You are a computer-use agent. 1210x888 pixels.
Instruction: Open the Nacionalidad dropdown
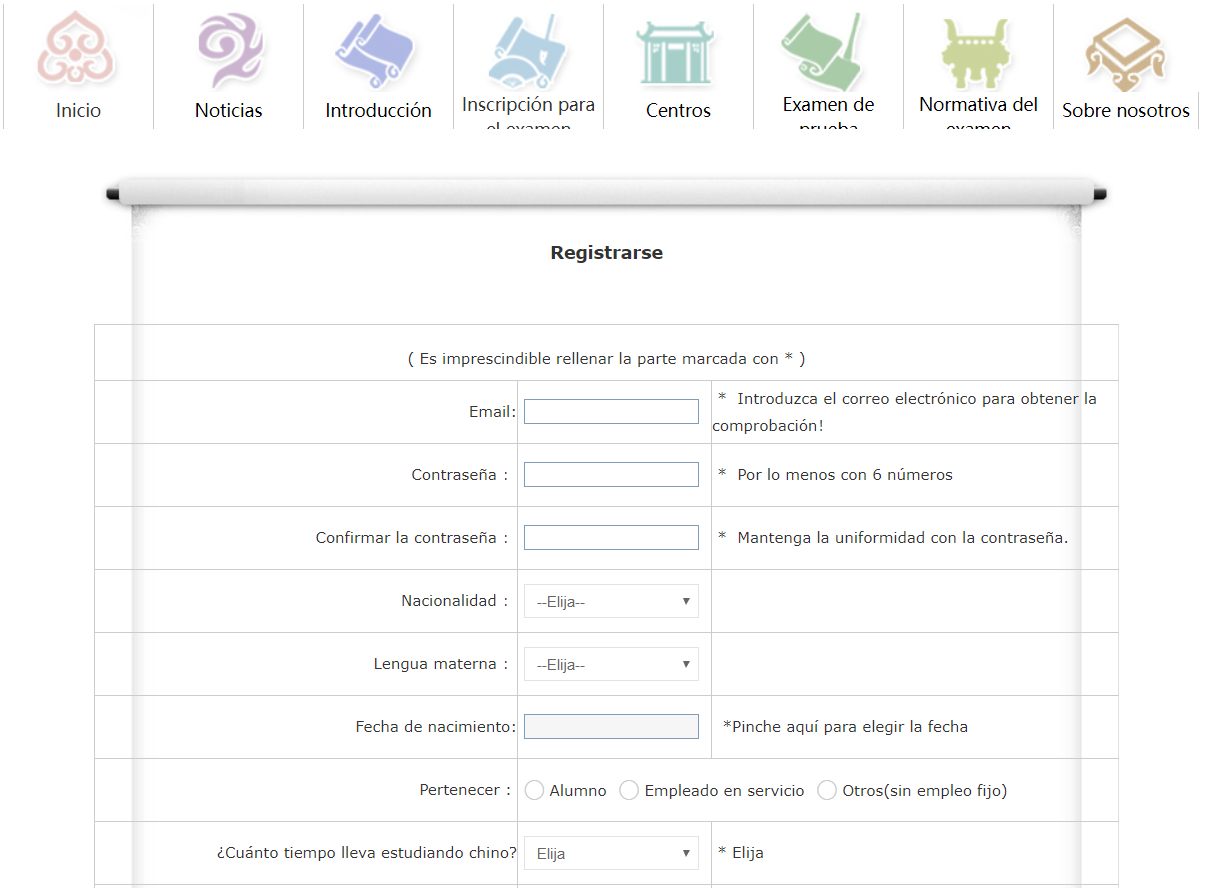pyautogui.click(x=611, y=602)
